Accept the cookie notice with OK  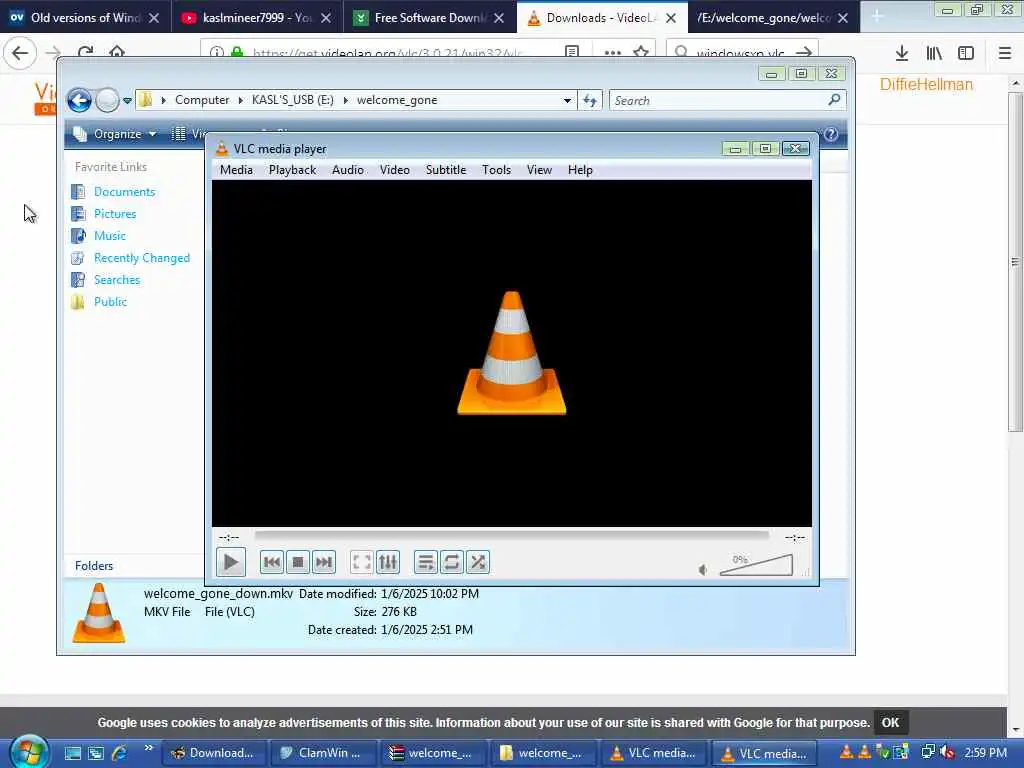[890, 722]
